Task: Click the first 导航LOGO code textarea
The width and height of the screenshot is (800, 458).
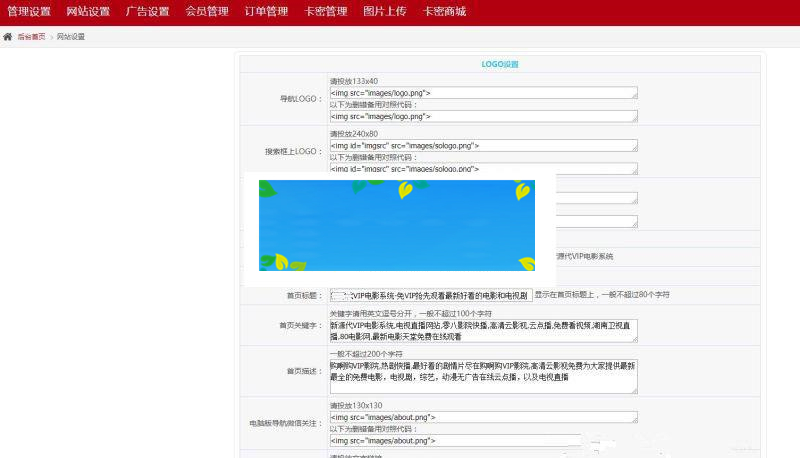Action: coord(483,92)
